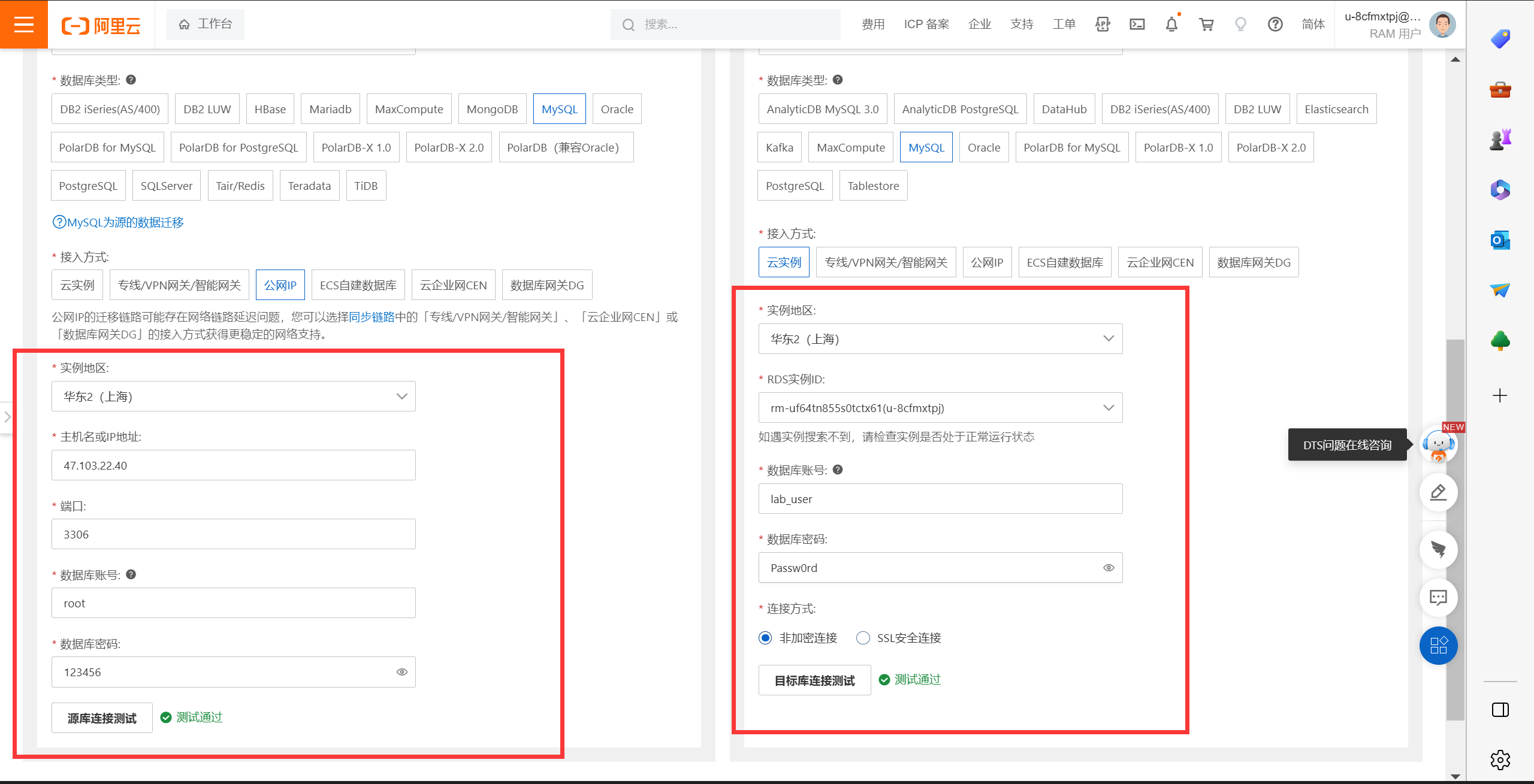This screenshot has width=1534, height=784.
Task: Open RDS实例ID dropdown
Action: pyautogui.click(x=941, y=408)
